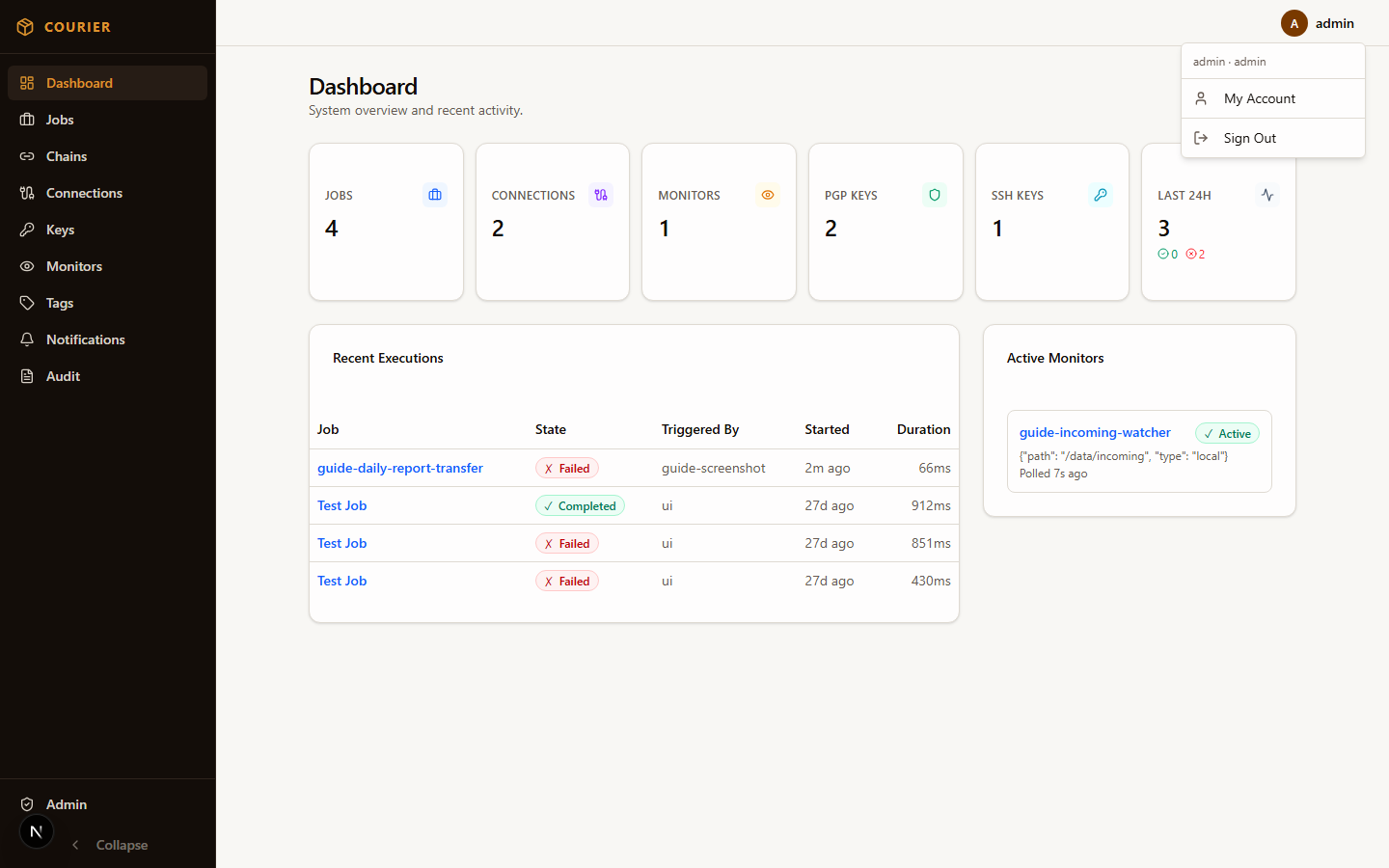Click the PGP Keys shield icon
The width and height of the screenshot is (1389, 868).
point(934,195)
